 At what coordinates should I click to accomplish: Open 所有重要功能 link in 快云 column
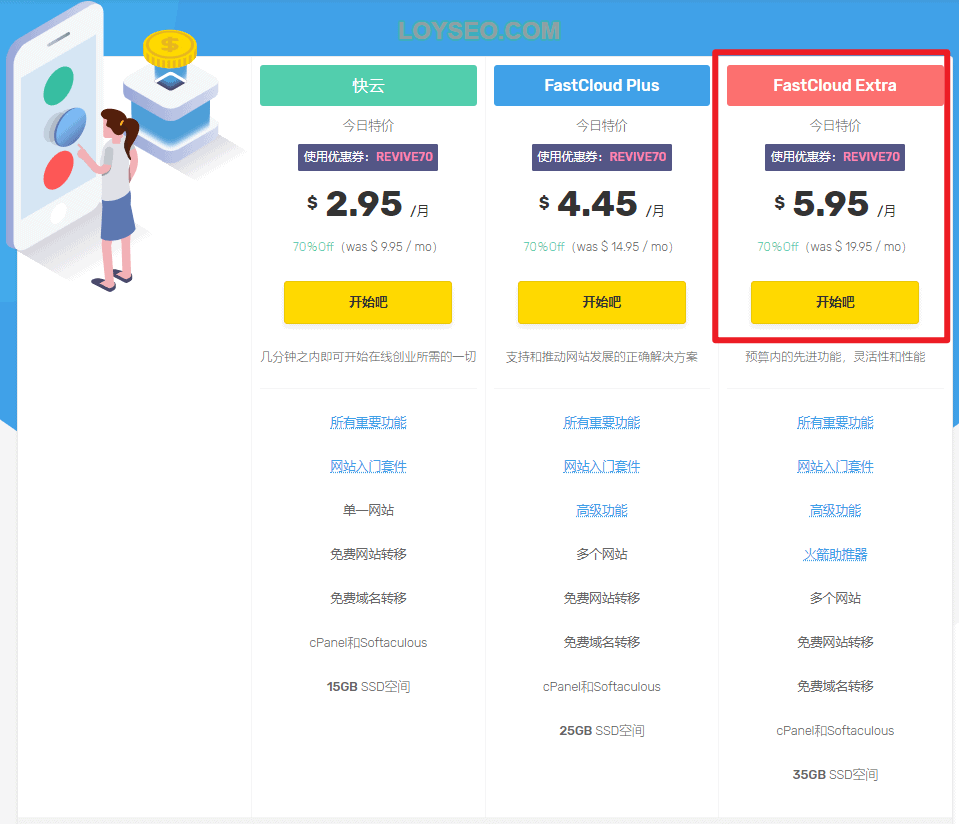click(368, 423)
